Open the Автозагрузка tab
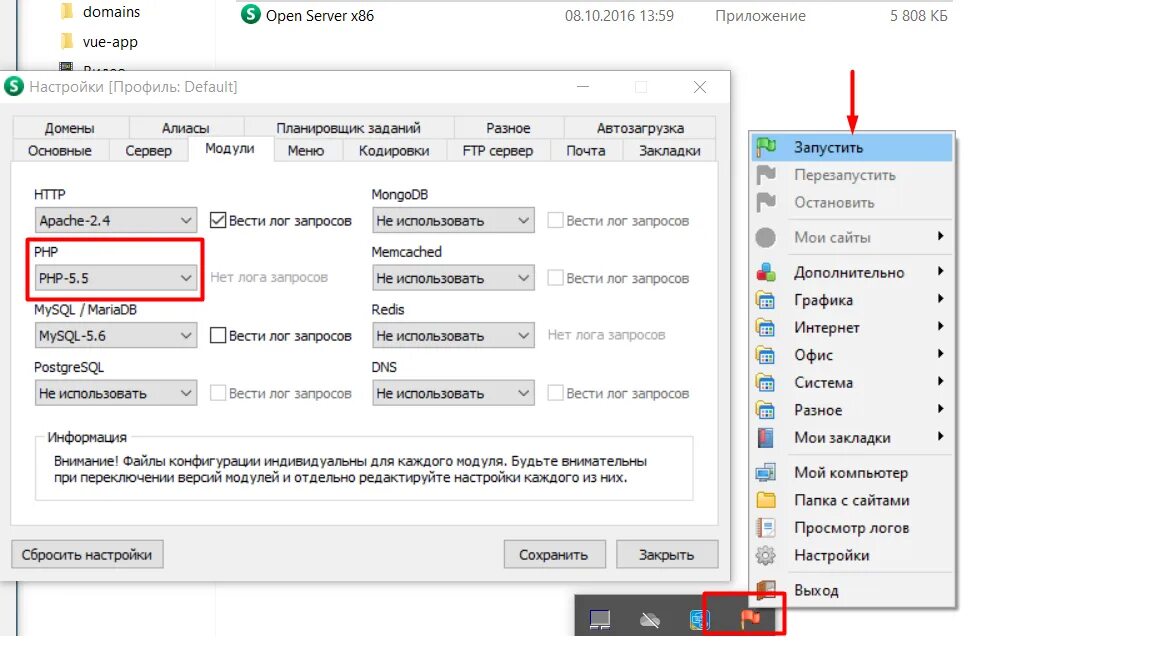 640,128
